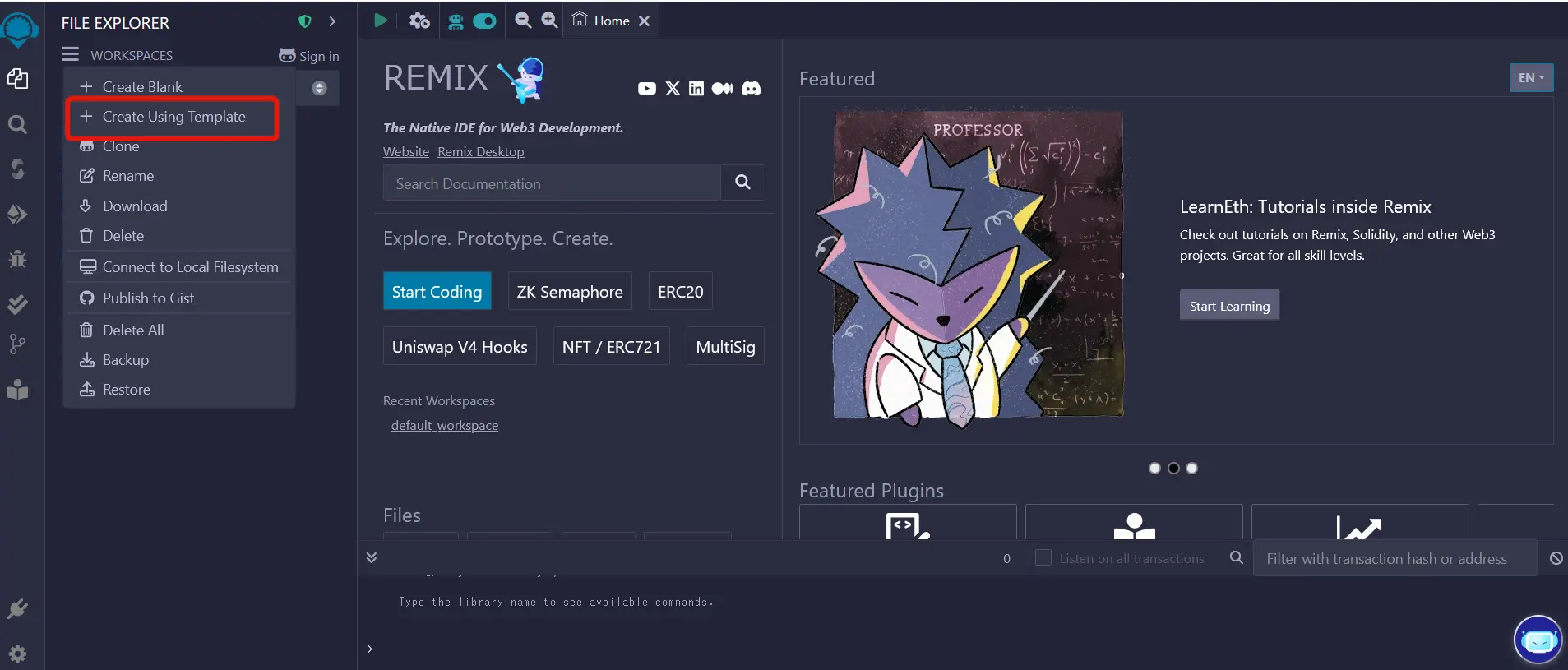Toggle the AI copilot switch in toolbar

pyautogui.click(x=484, y=21)
